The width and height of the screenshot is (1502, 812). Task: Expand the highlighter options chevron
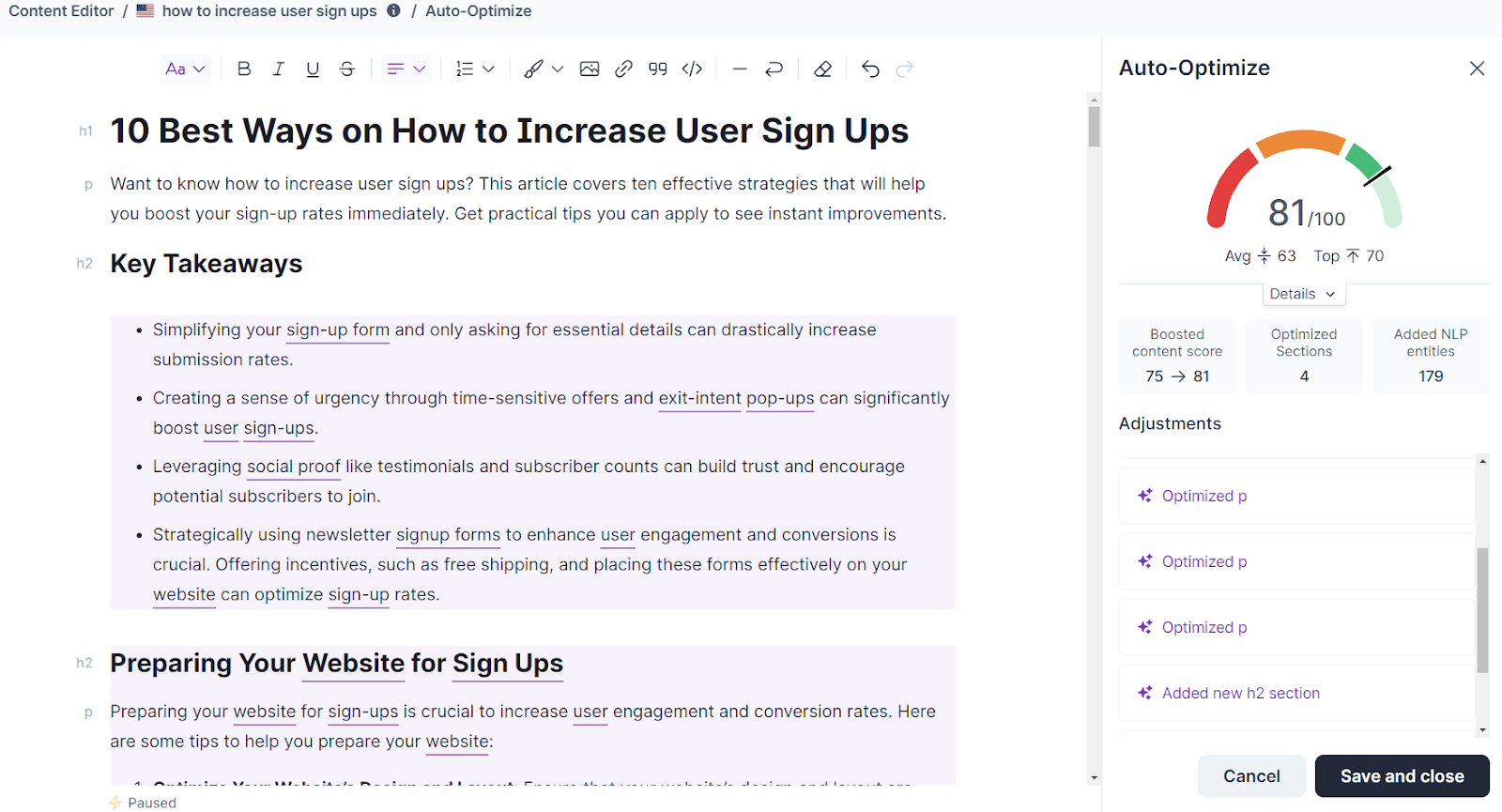(x=558, y=69)
